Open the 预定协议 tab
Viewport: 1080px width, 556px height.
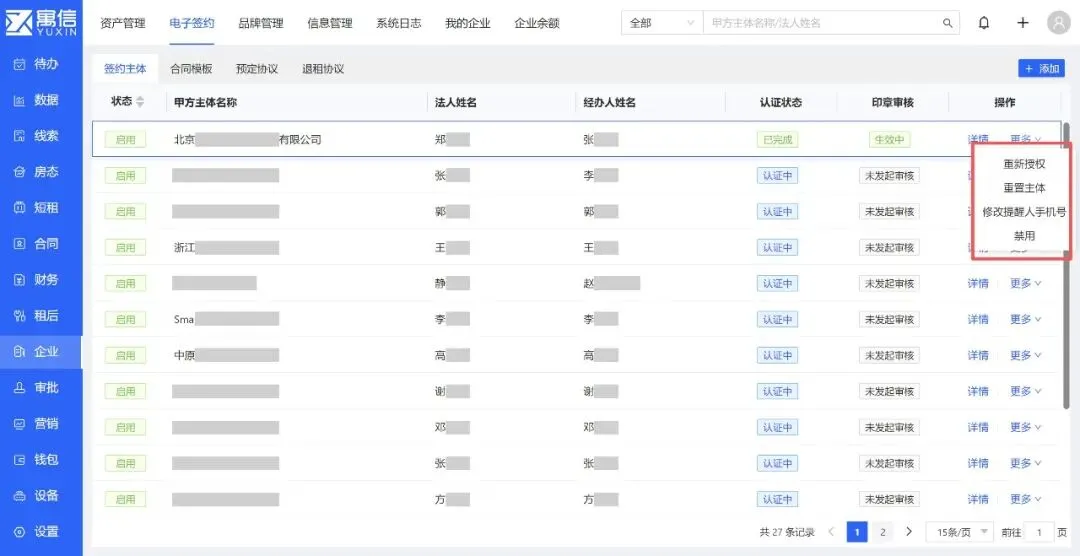click(257, 69)
